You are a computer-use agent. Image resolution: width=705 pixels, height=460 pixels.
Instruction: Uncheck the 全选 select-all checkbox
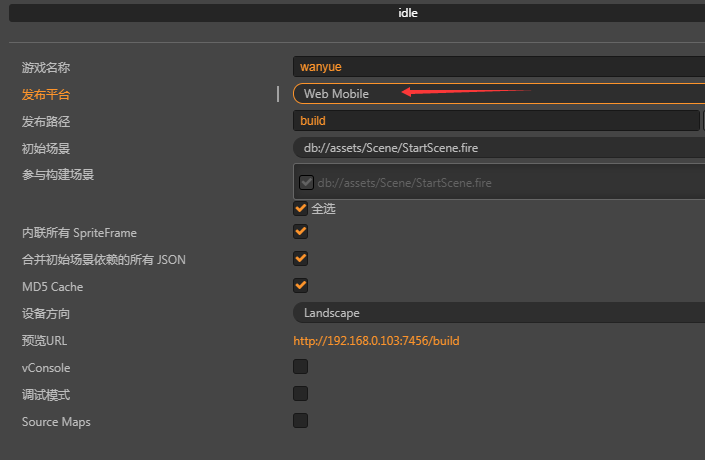point(300,208)
